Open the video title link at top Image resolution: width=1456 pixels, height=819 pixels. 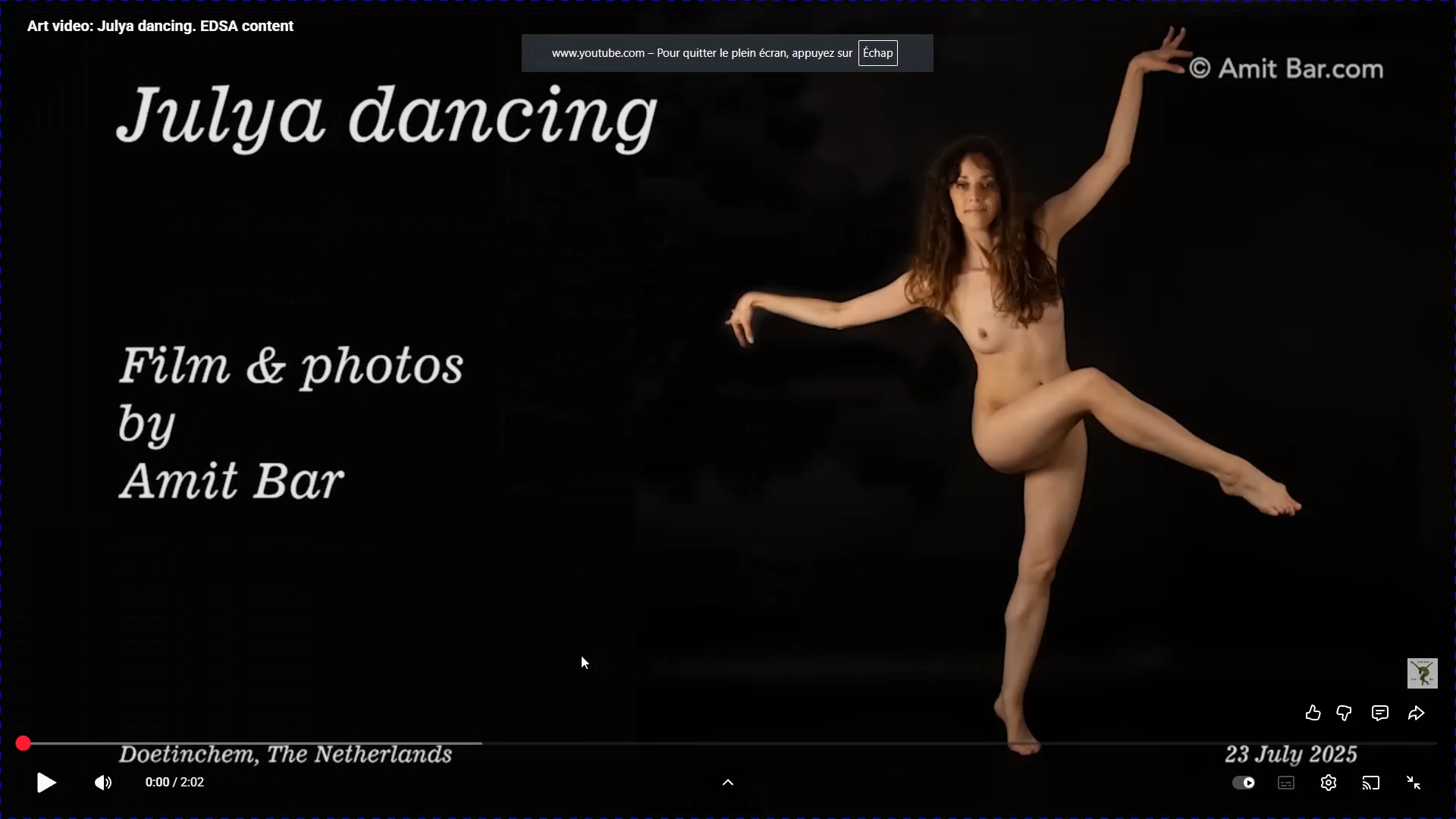[160, 26]
